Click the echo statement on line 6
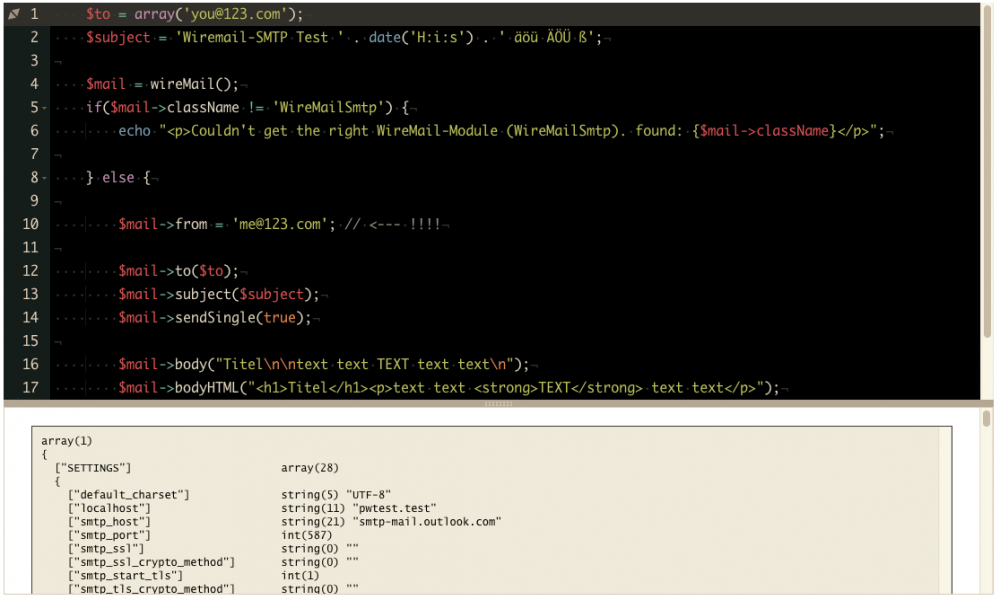The image size is (1000, 600). point(134,131)
